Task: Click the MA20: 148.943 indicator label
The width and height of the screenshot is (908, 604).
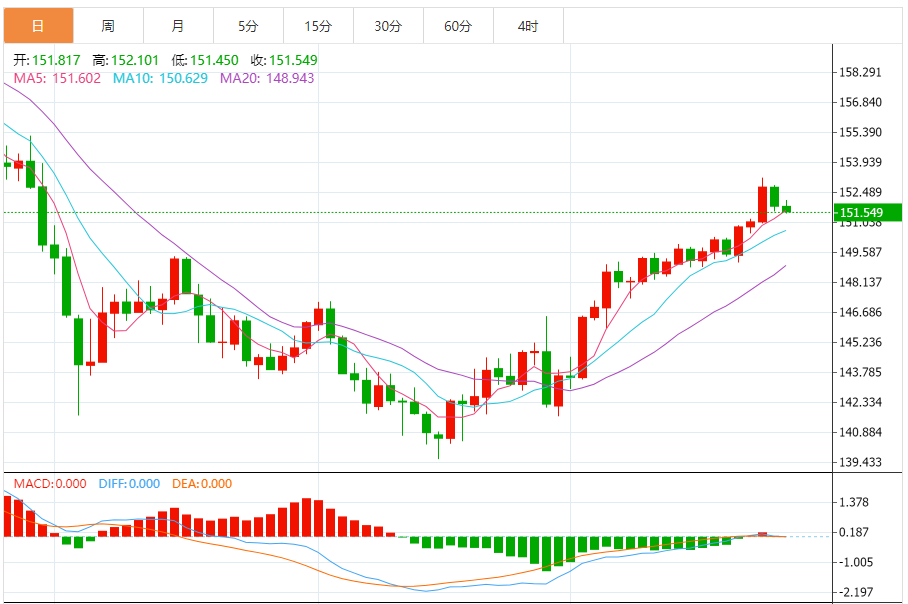Action: (267, 78)
